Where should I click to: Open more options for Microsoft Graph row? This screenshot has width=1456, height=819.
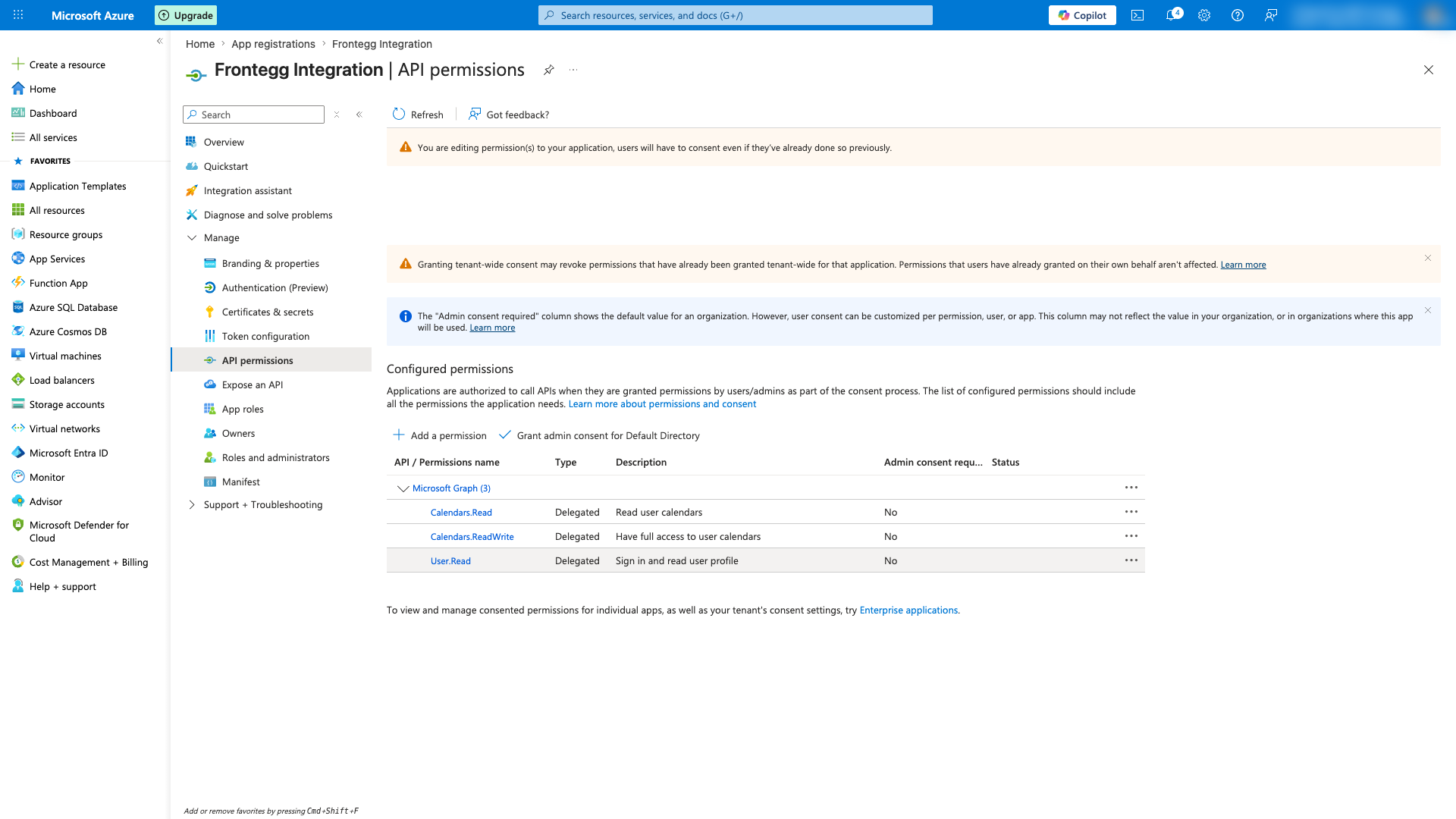coord(1131,488)
